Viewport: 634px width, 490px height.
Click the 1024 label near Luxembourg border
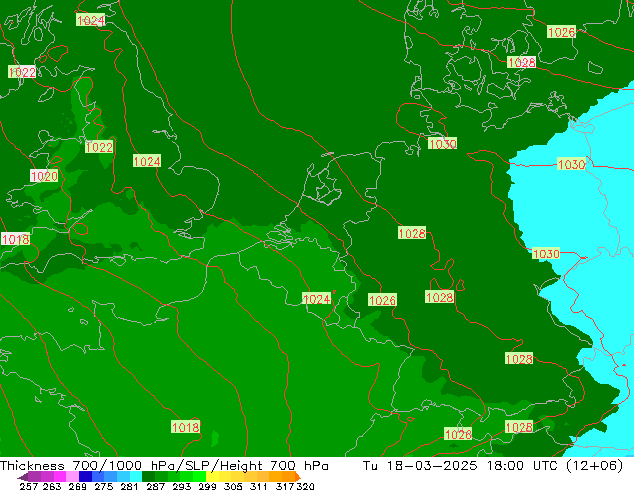pyautogui.click(x=317, y=299)
